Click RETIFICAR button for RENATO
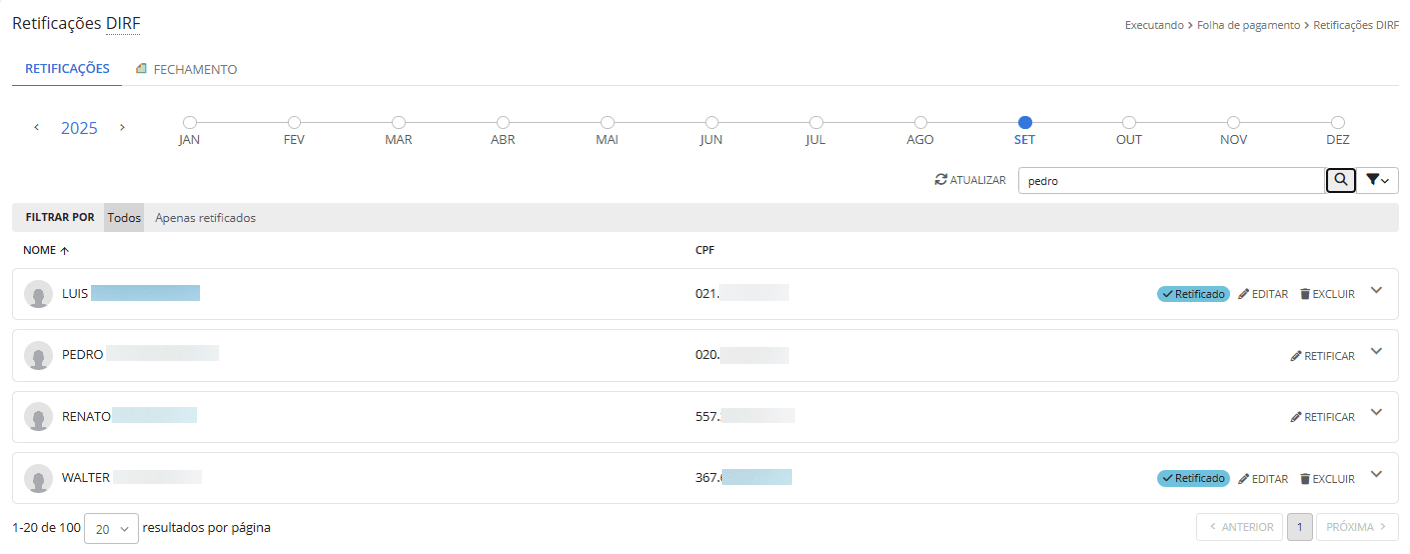 pos(1322,417)
